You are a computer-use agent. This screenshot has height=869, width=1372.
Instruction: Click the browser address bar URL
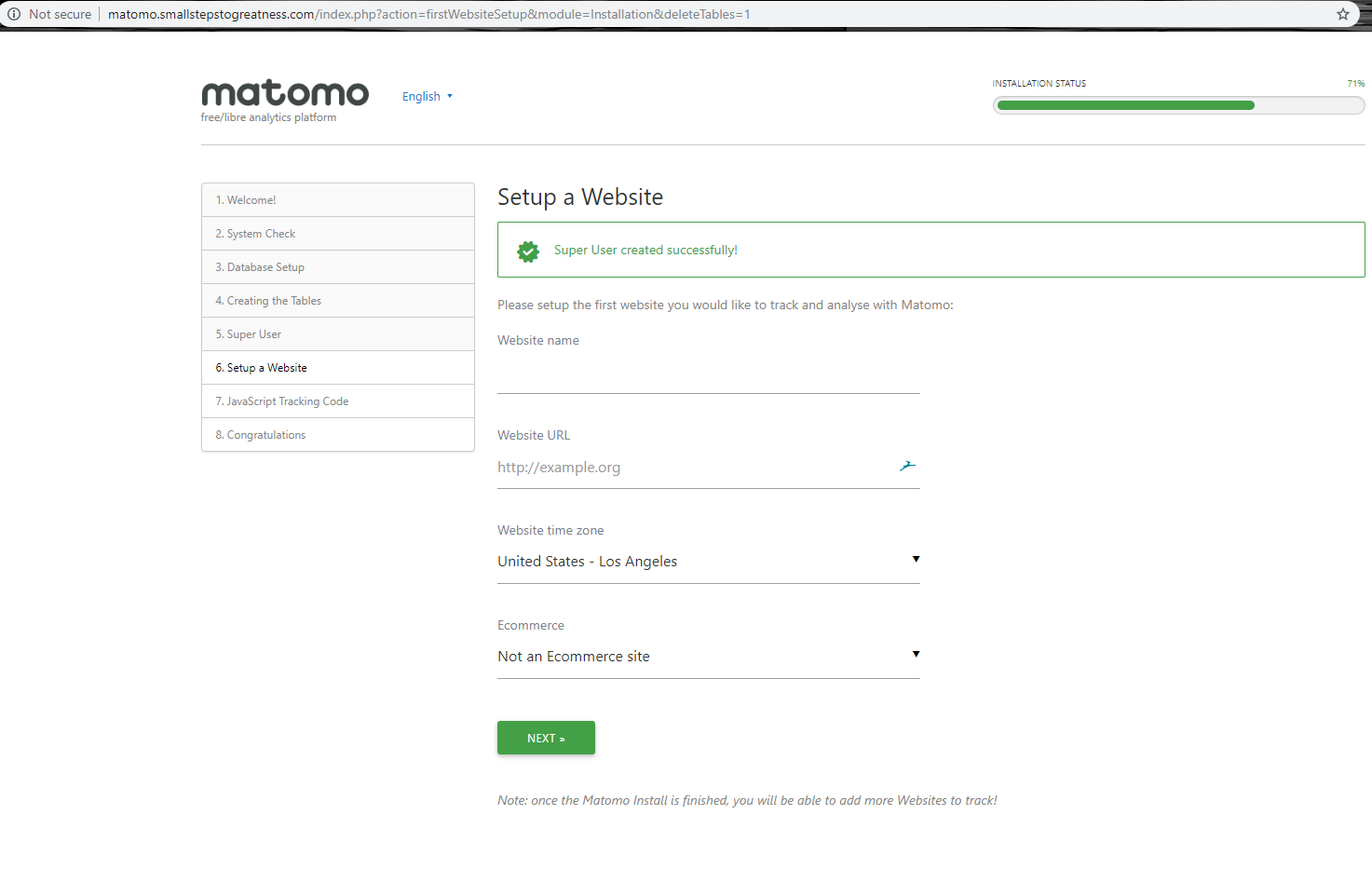tap(428, 14)
